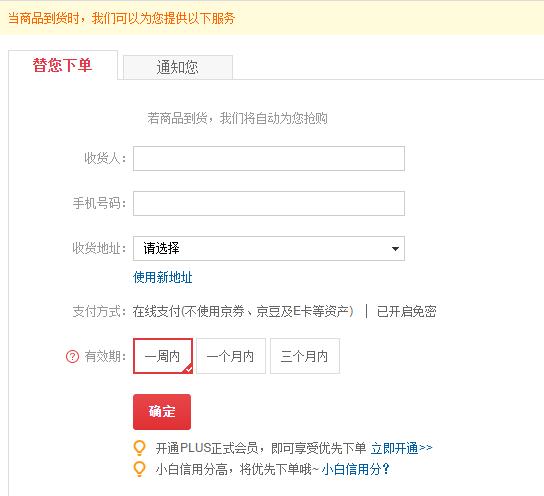
Task: Open the 立即开通>> link
Action: click(401, 448)
